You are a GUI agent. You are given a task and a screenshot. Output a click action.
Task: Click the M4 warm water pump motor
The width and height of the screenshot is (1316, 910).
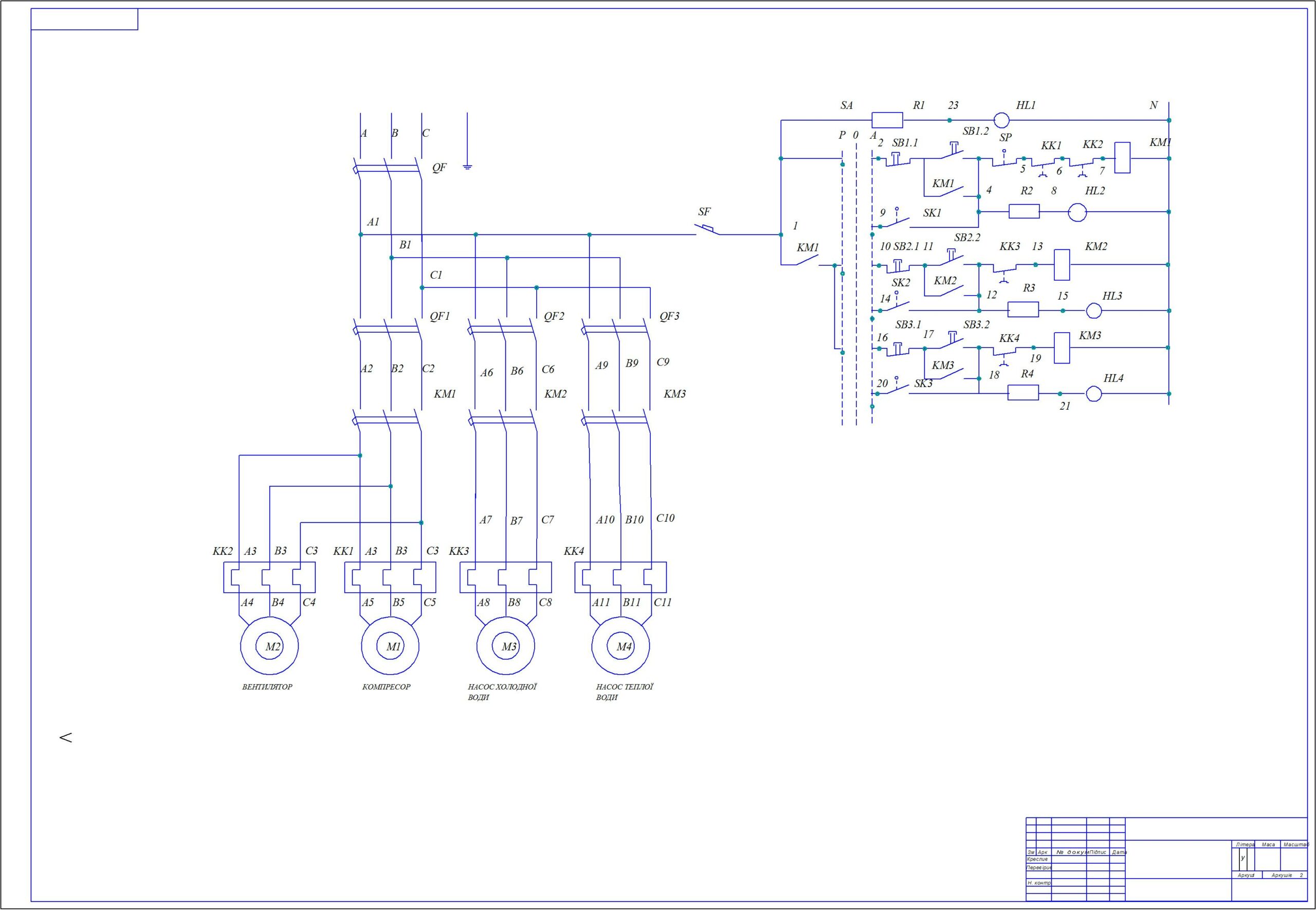tap(620, 646)
